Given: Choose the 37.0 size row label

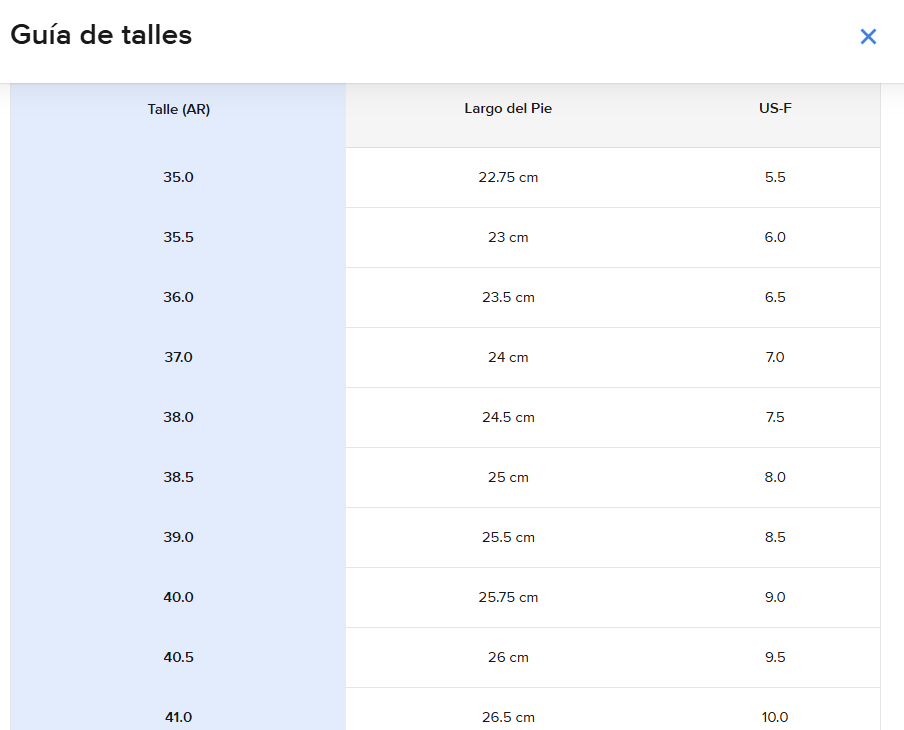Looking at the screenshot, I should coord(178,357).
